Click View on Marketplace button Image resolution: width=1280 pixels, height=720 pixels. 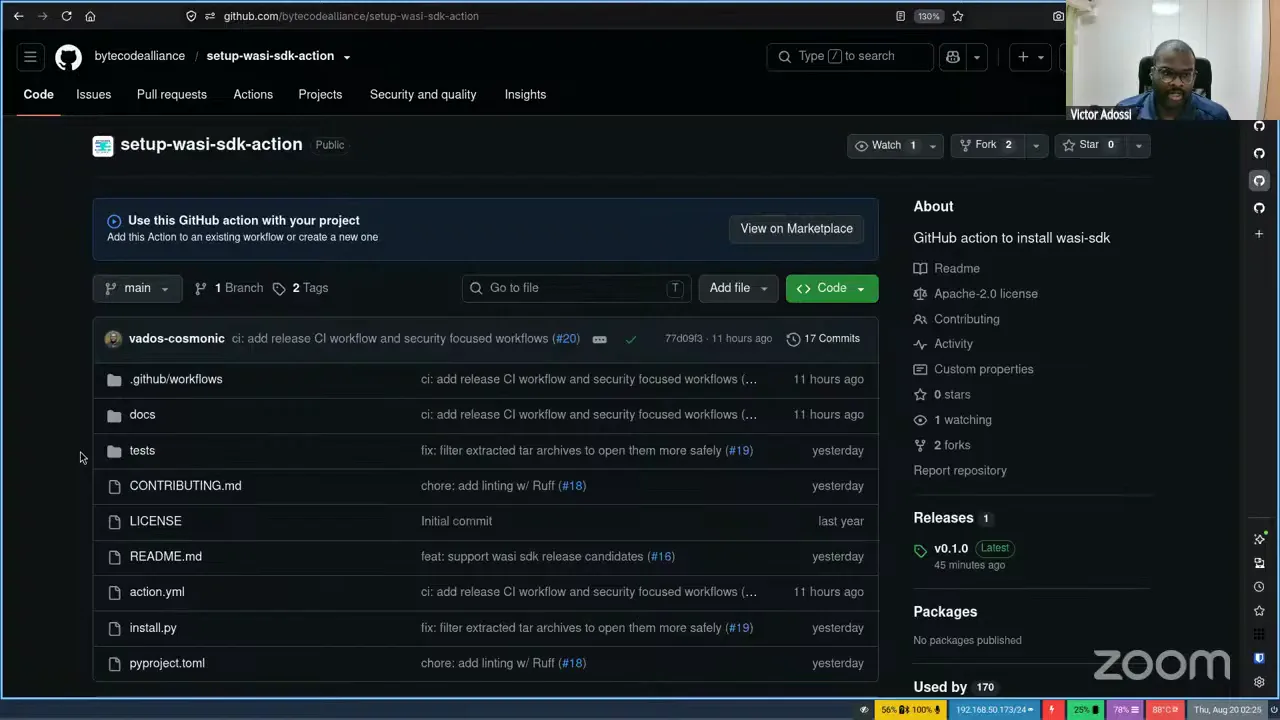click(x=796, y=229)
